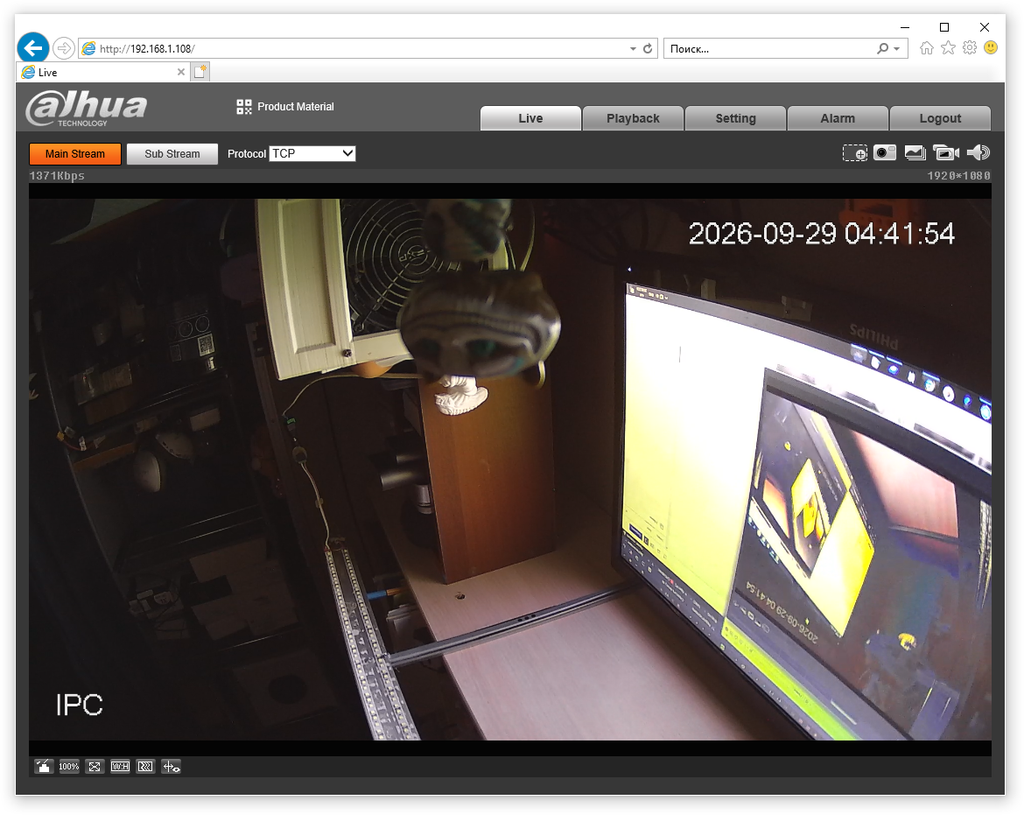Image resolution: width=1024 pixels, height=815 pixels.
Task: Go back using the browser back arrow
Action: pos(33,48)
